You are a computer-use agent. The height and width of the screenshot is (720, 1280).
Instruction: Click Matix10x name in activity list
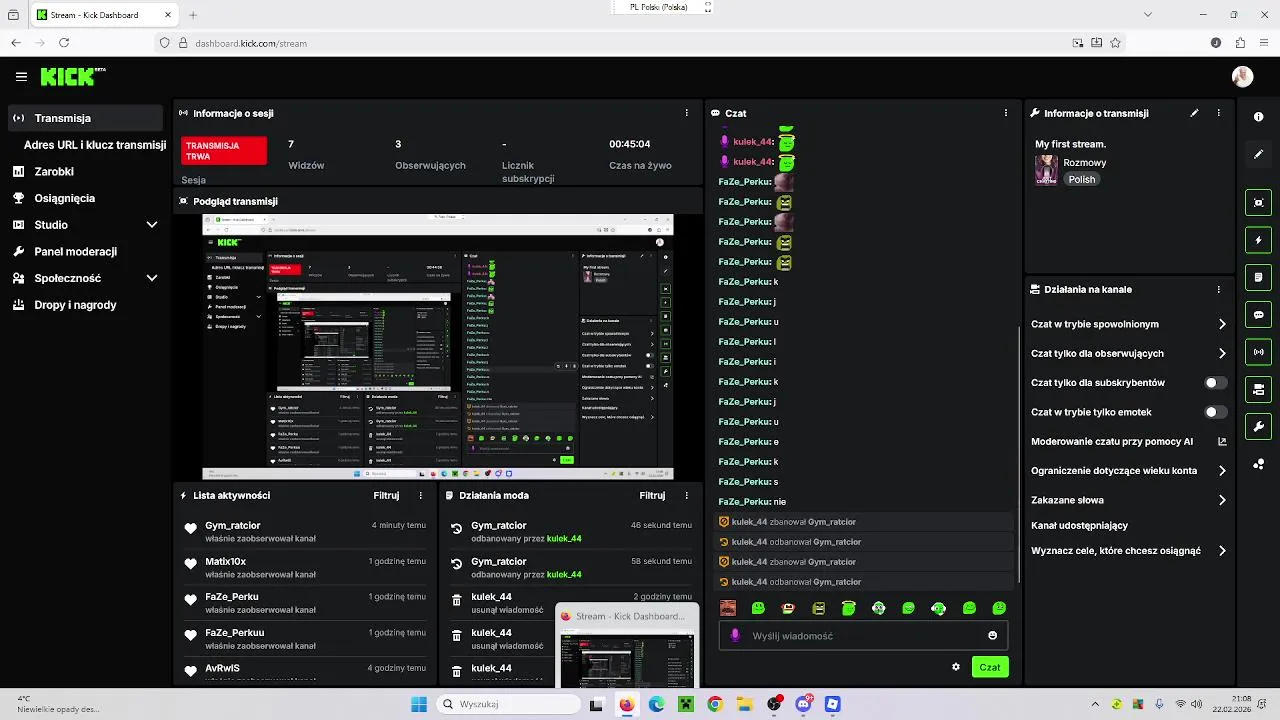point(226,561)
